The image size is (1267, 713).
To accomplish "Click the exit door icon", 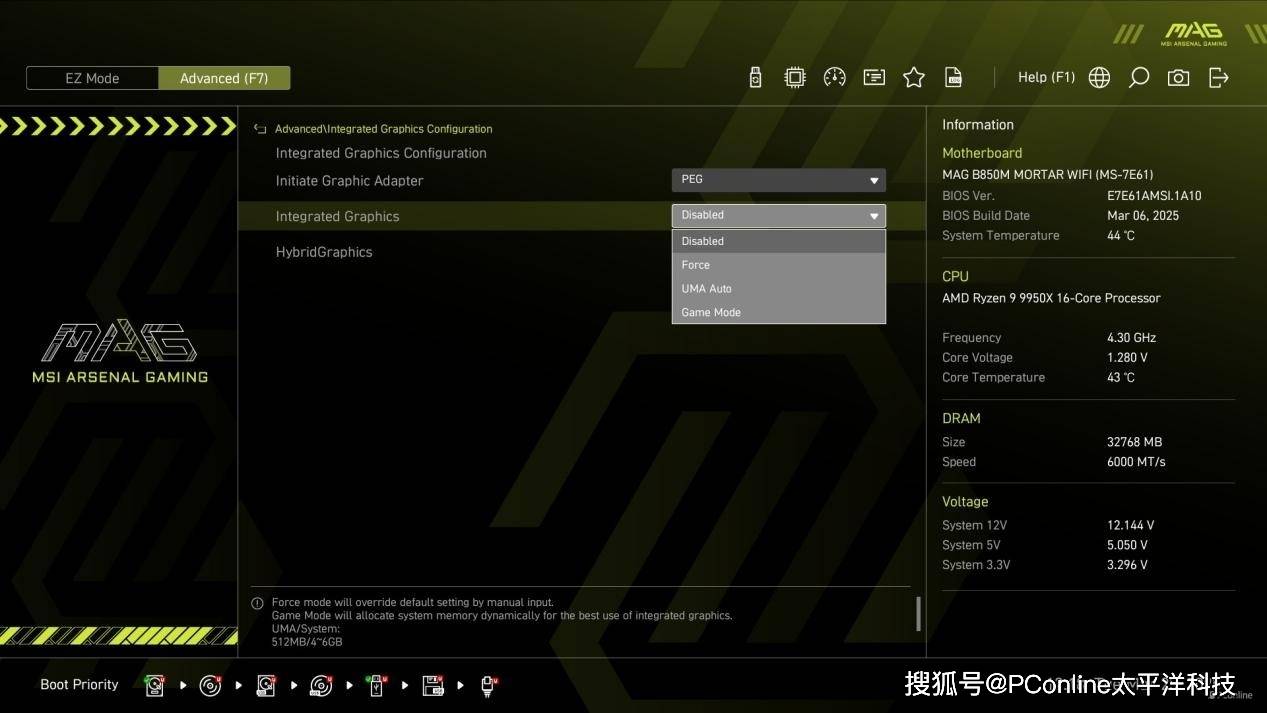I will tap(1219, 78).
